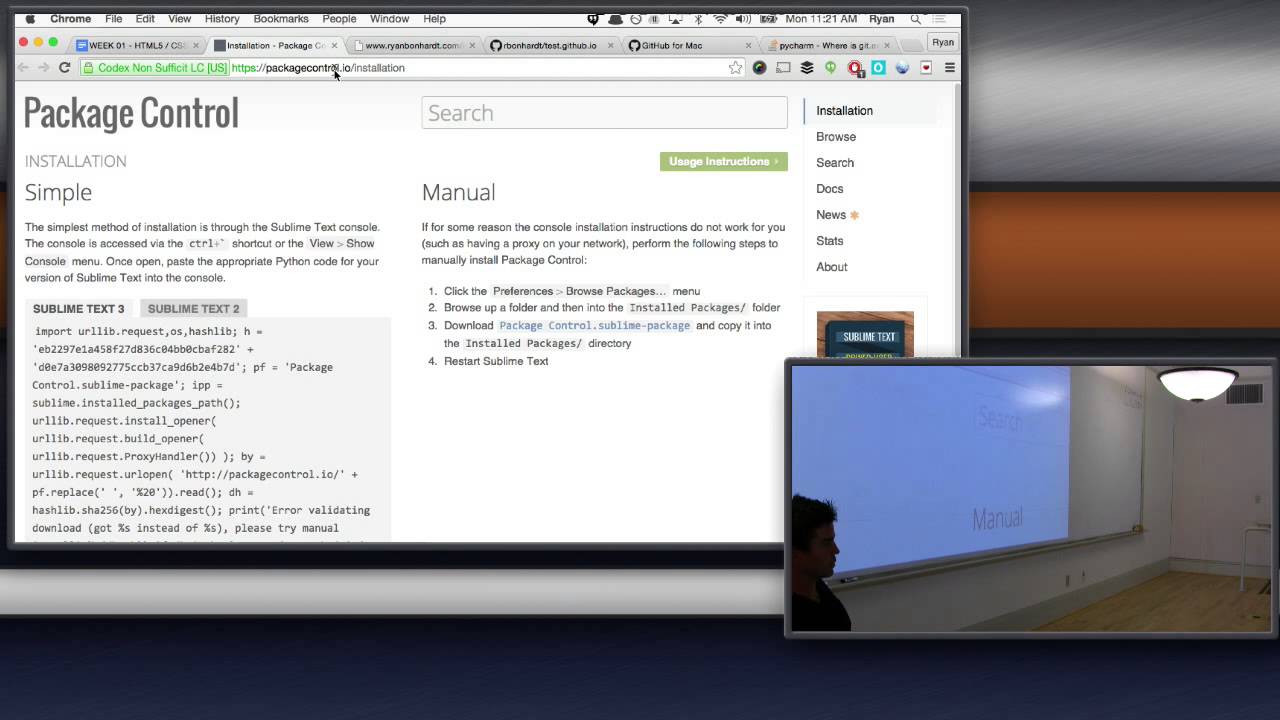Open the Bookmarks menu

[x=281, y=19]
